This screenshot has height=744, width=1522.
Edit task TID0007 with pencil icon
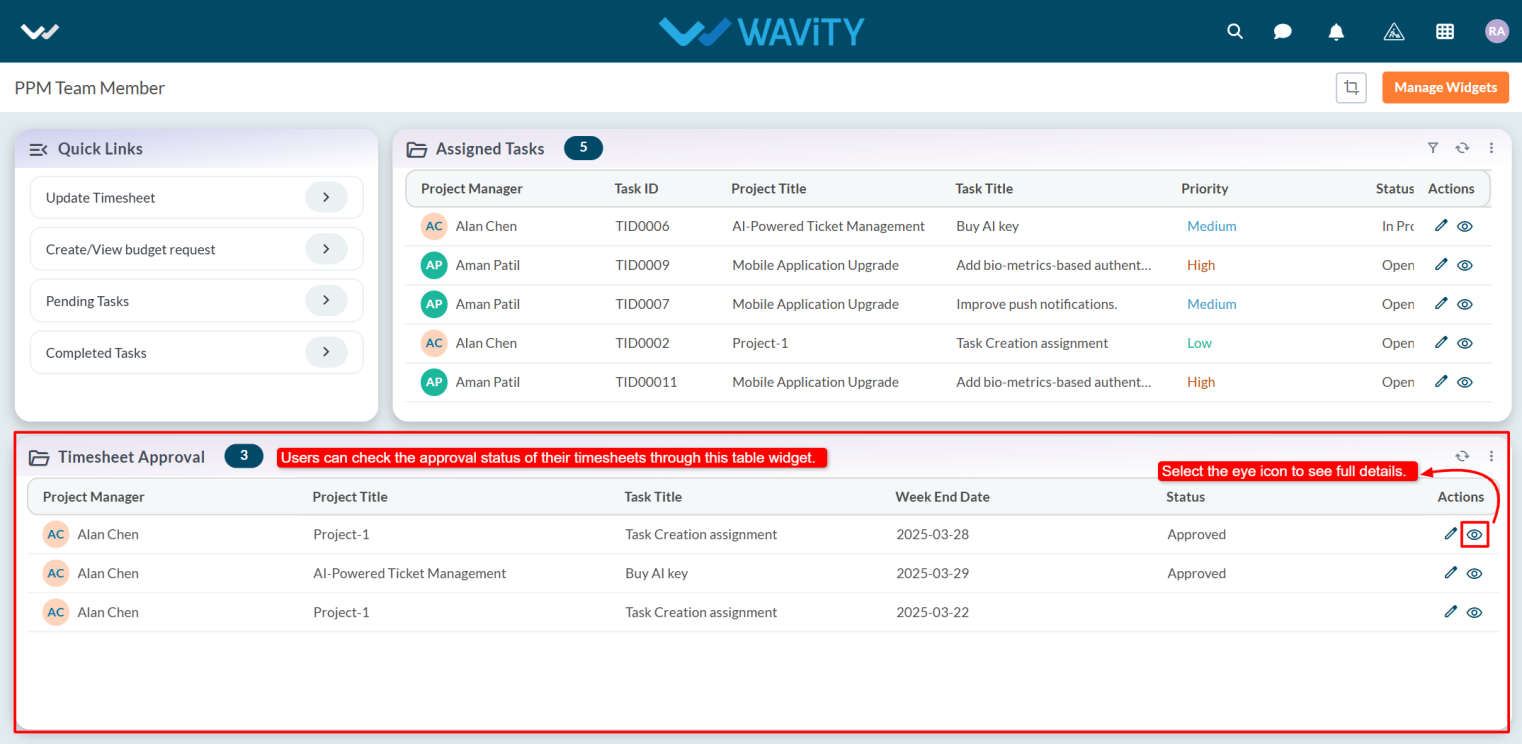coord(1441,304)
